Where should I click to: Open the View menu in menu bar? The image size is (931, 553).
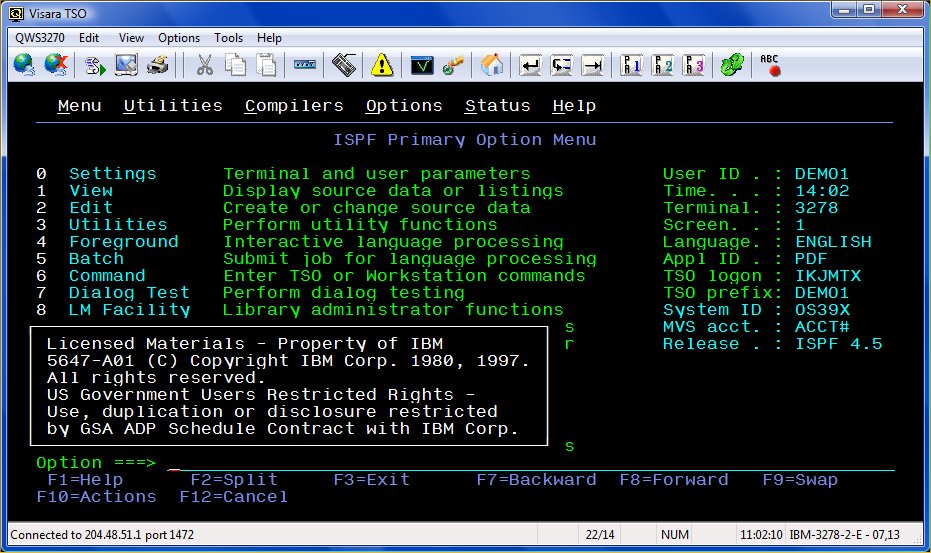pyautogui.click(x=131, y=38)
